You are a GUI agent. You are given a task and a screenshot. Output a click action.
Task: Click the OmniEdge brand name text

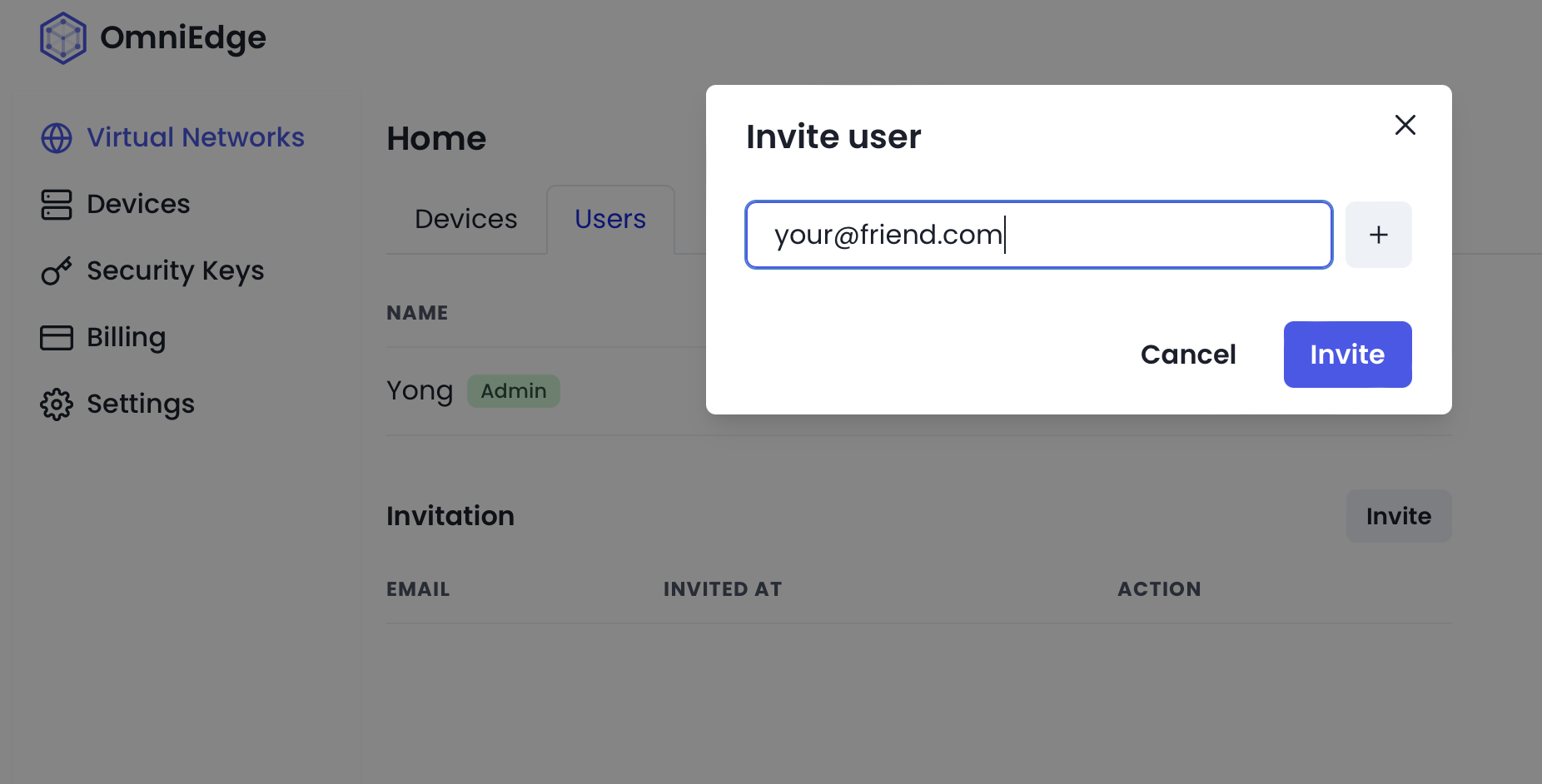pos(183,38)
